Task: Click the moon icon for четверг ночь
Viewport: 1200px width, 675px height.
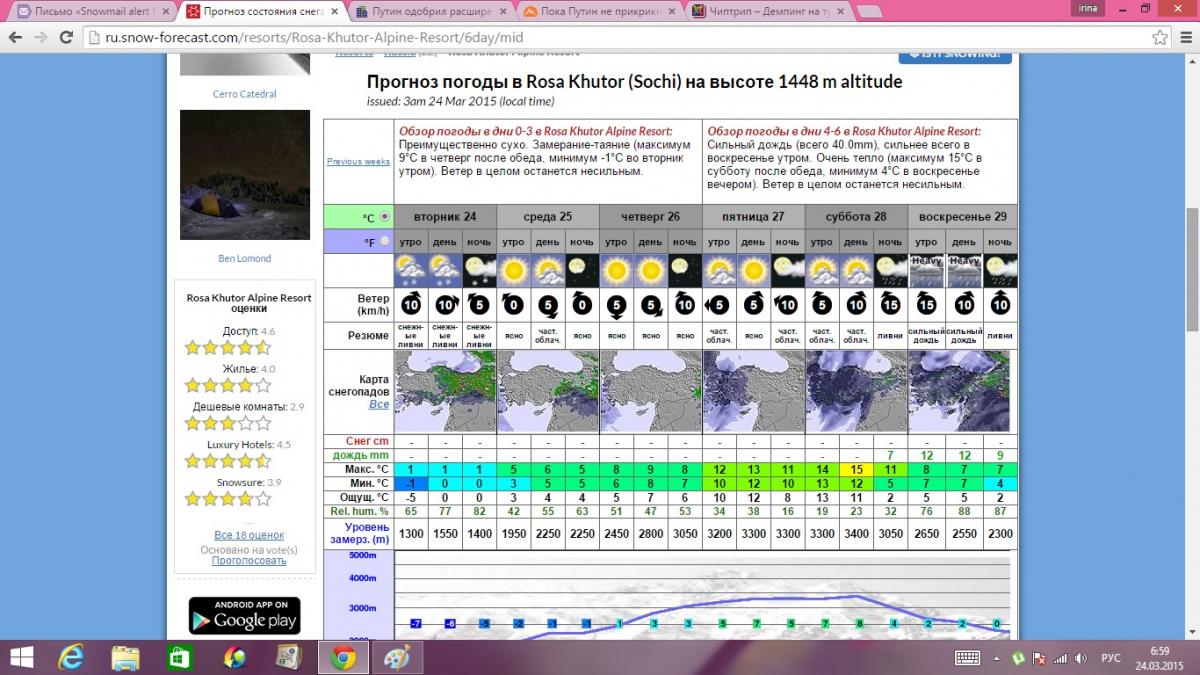Action: [684, 270]
